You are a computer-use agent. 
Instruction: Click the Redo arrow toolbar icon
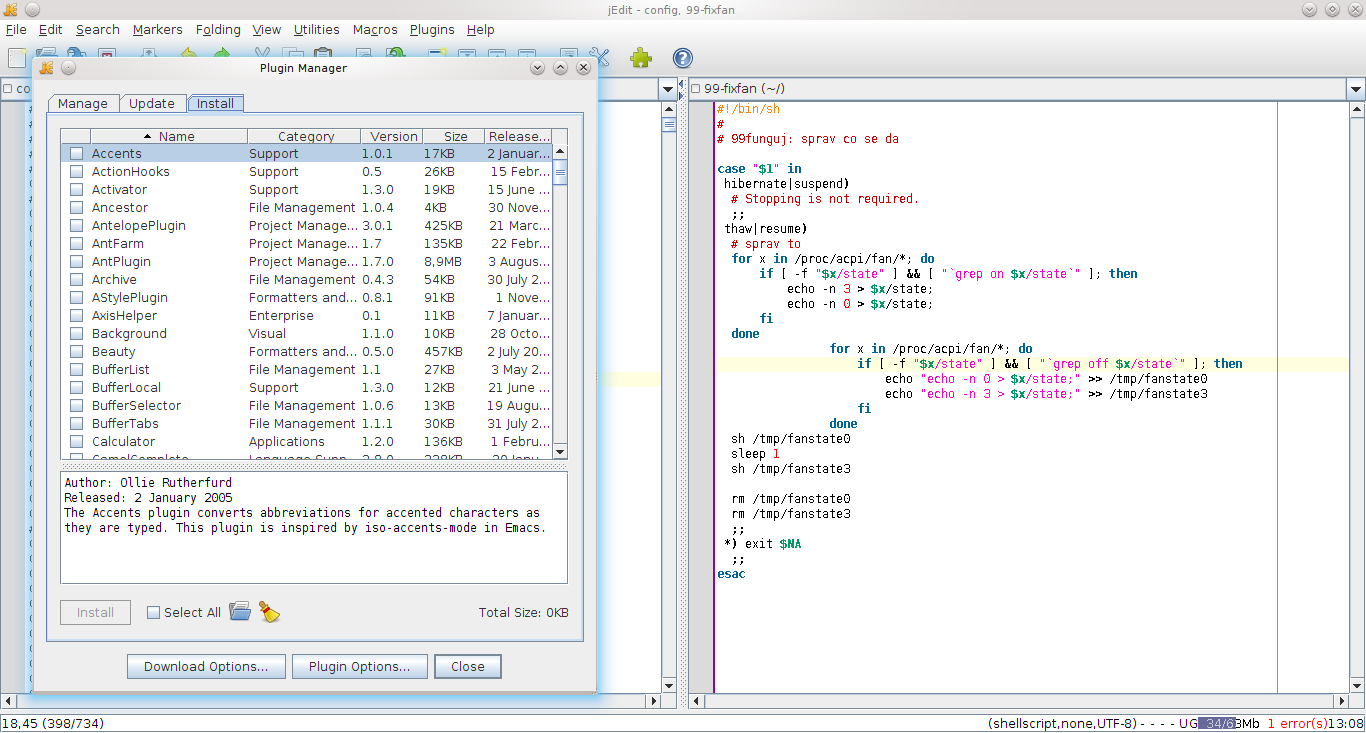click(222, 54)
